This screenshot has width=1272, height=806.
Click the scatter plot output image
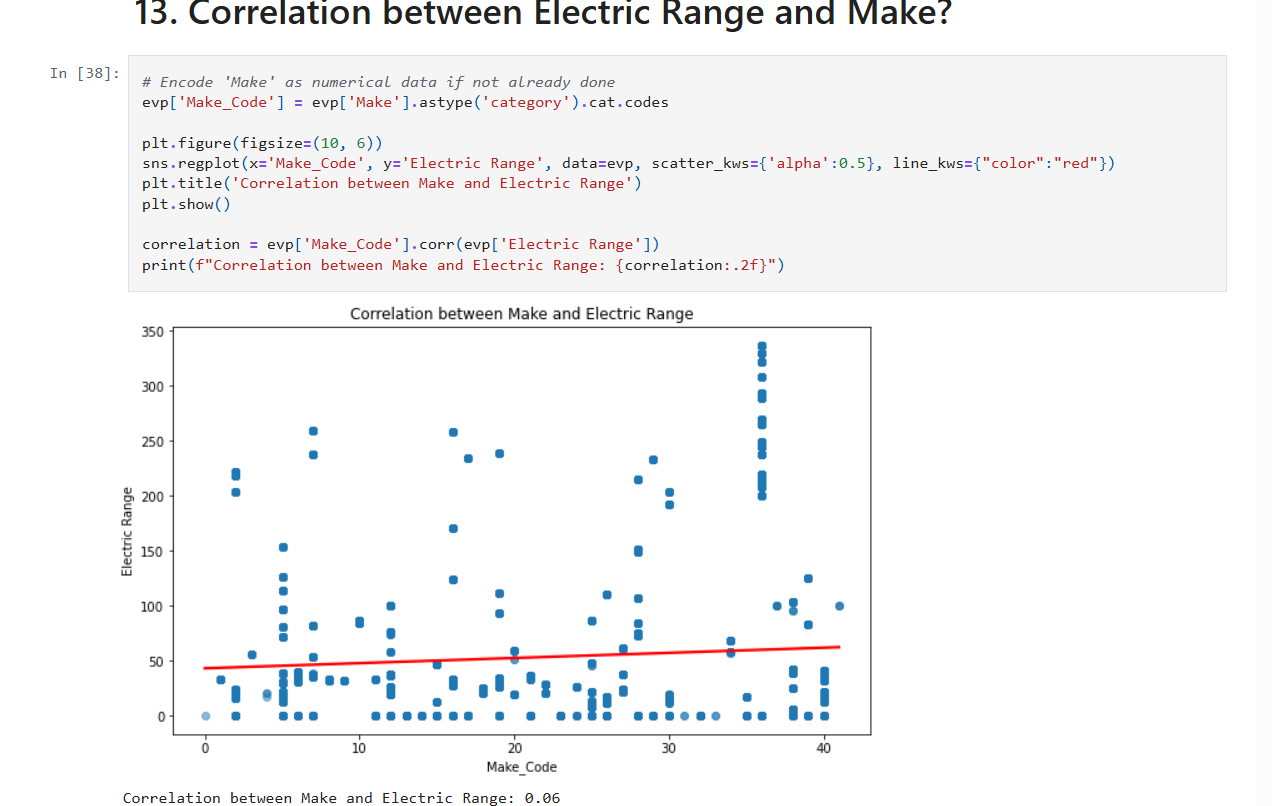coord(497,539)
